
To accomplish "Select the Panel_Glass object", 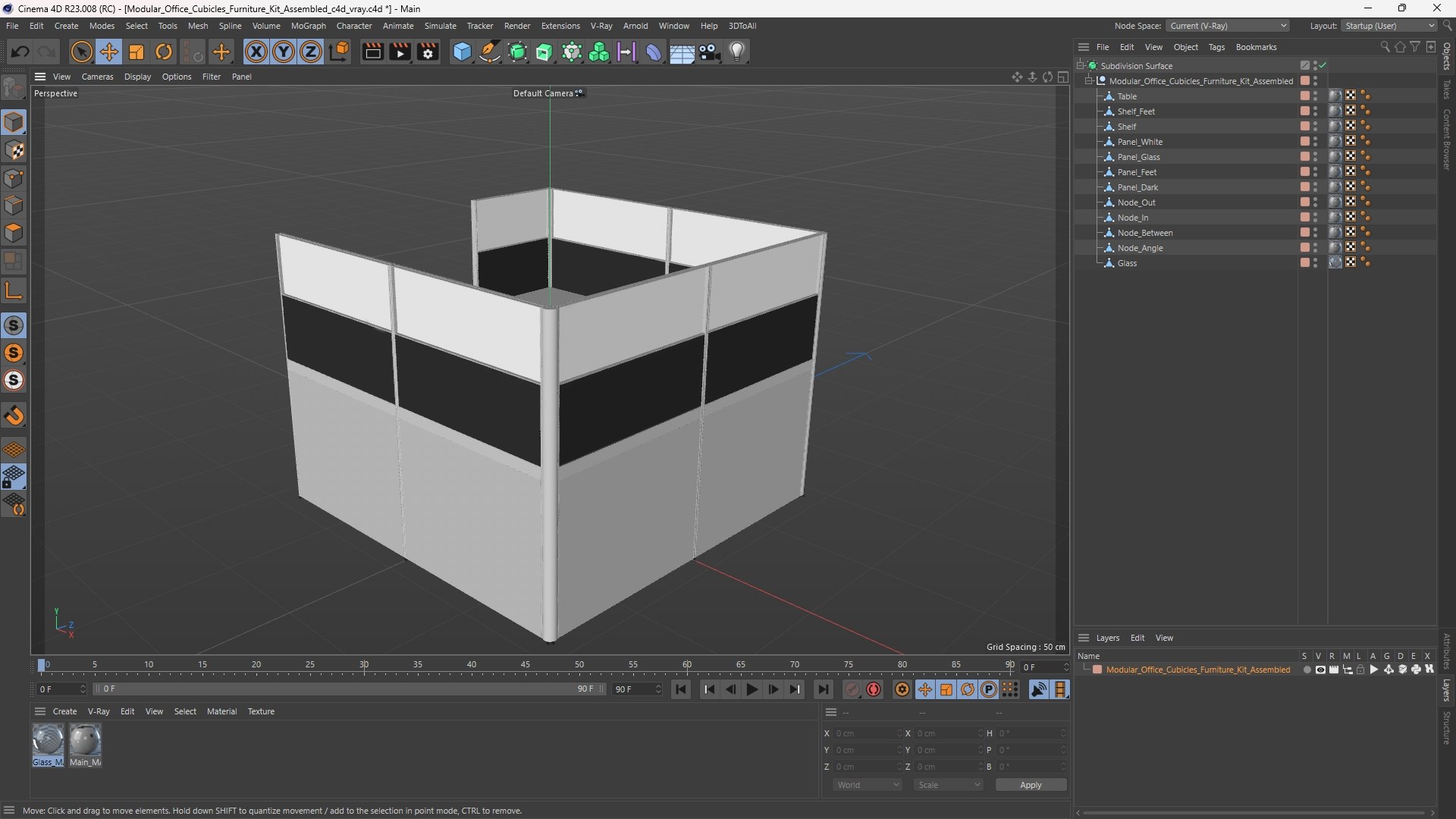I will 1138,157.
